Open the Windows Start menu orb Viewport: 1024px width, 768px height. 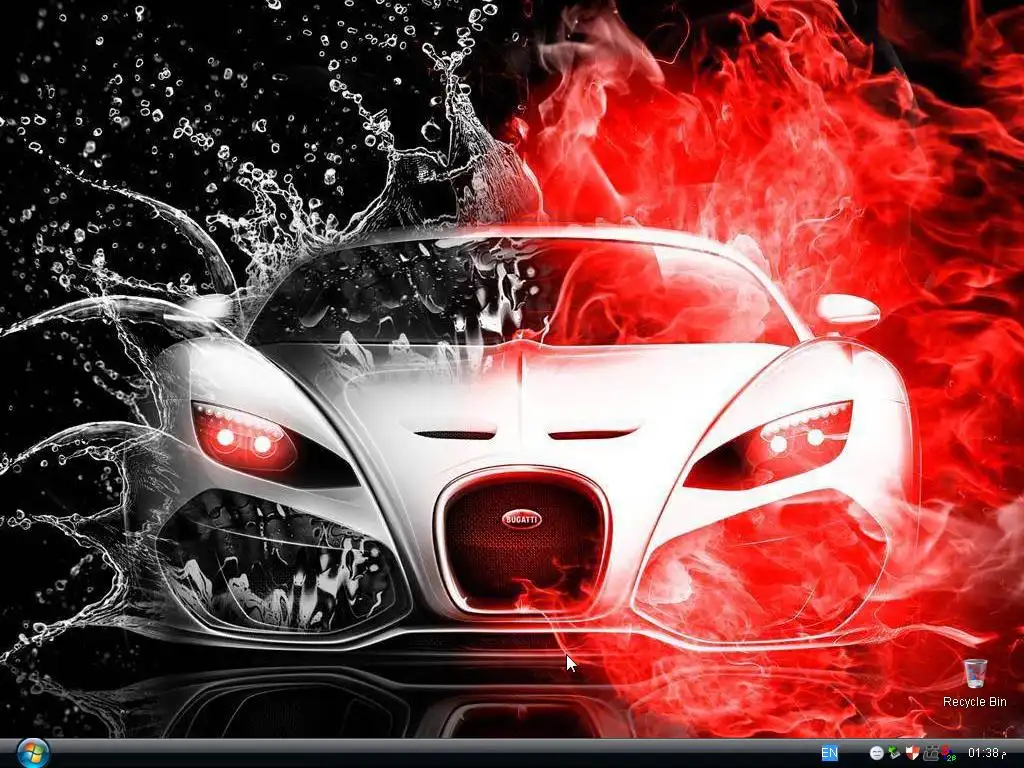pos(33,754)
